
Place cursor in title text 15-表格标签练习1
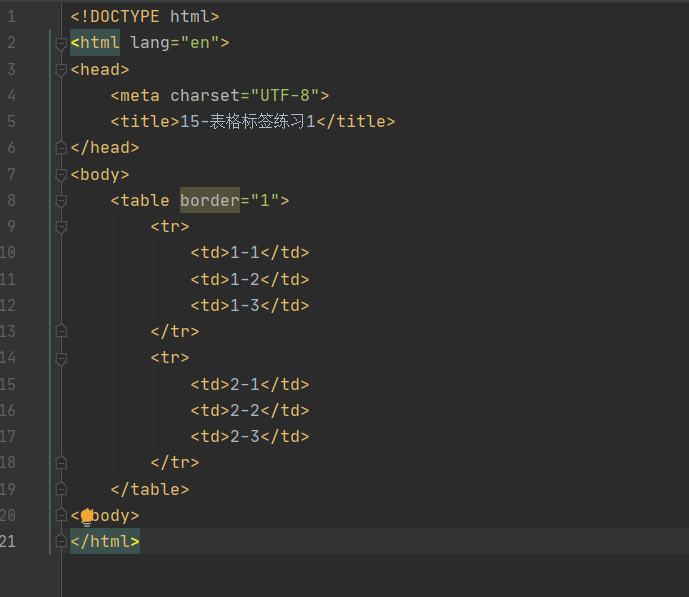click(x=248, y=121)
